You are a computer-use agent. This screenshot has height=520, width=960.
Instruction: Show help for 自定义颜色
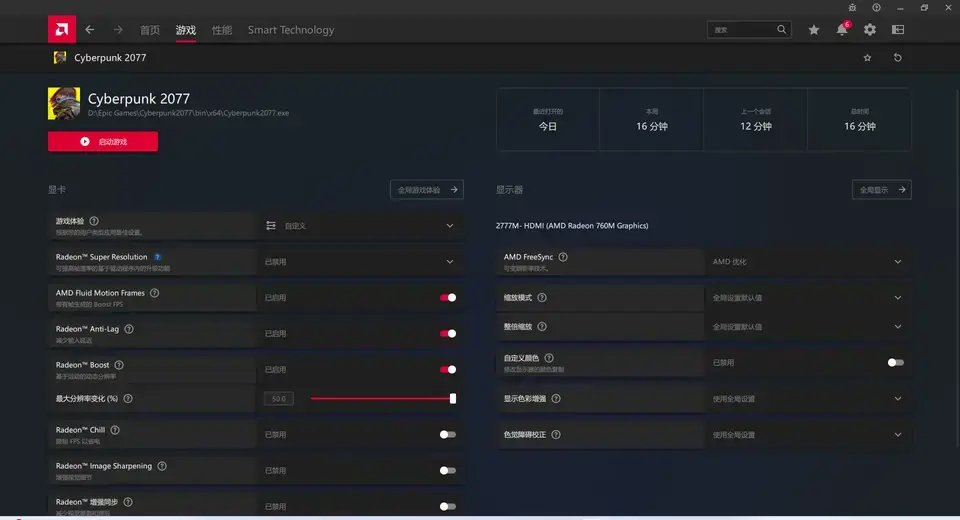coord(549,358)
